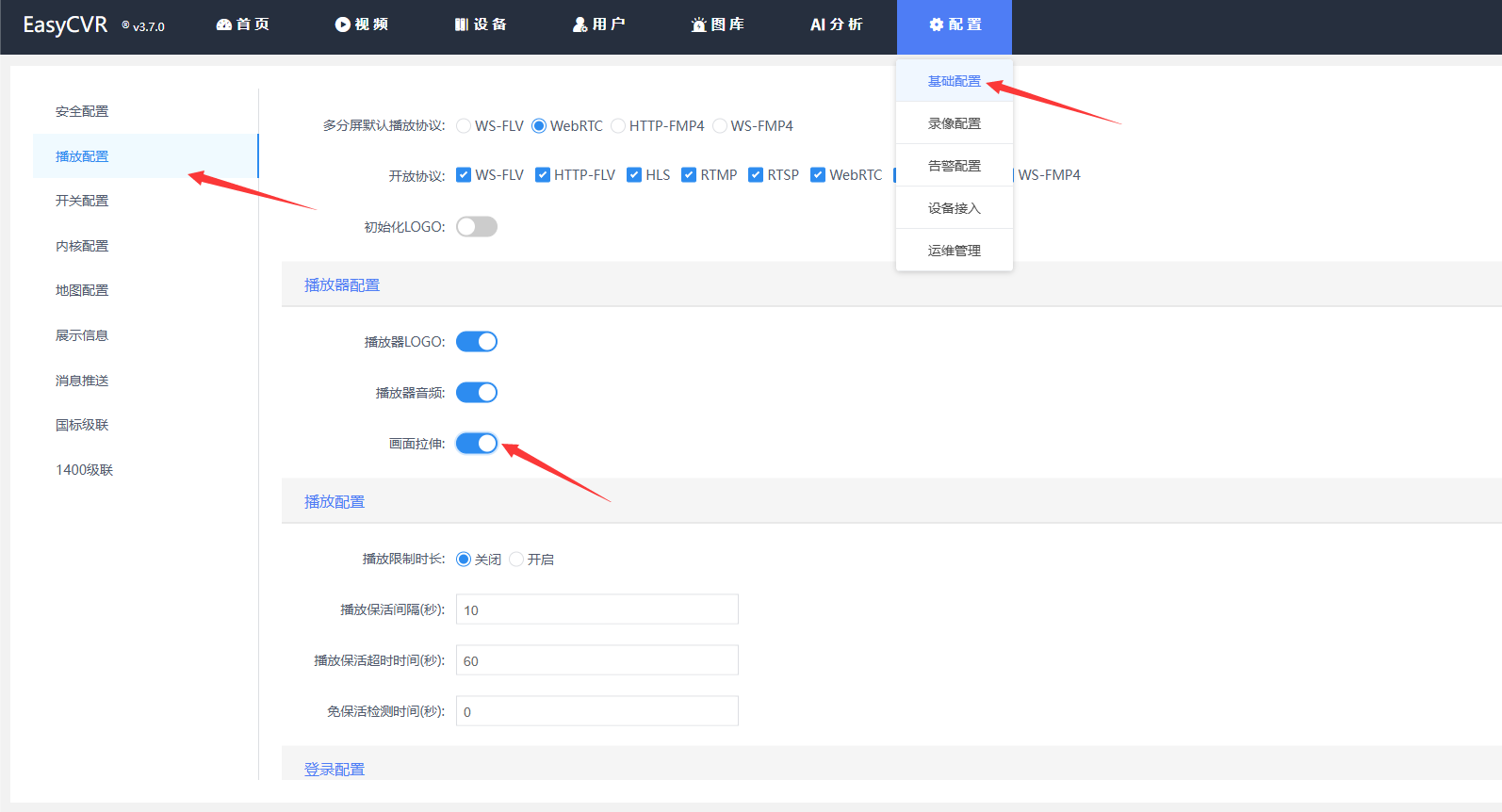Uncheck the HTTP-FLV open protocol checkbox

(543, 174)
